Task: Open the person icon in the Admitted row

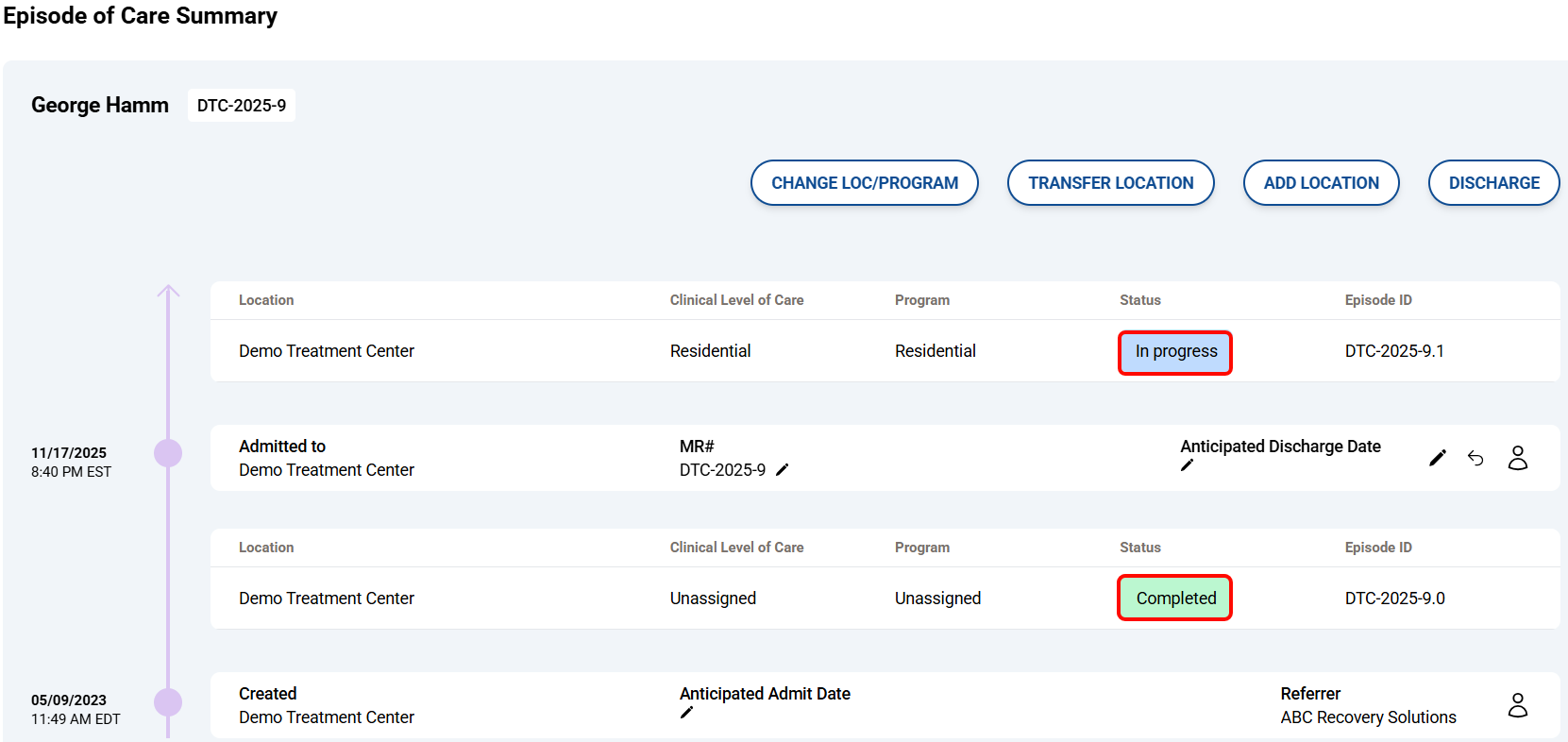Action: point(1517,458)
